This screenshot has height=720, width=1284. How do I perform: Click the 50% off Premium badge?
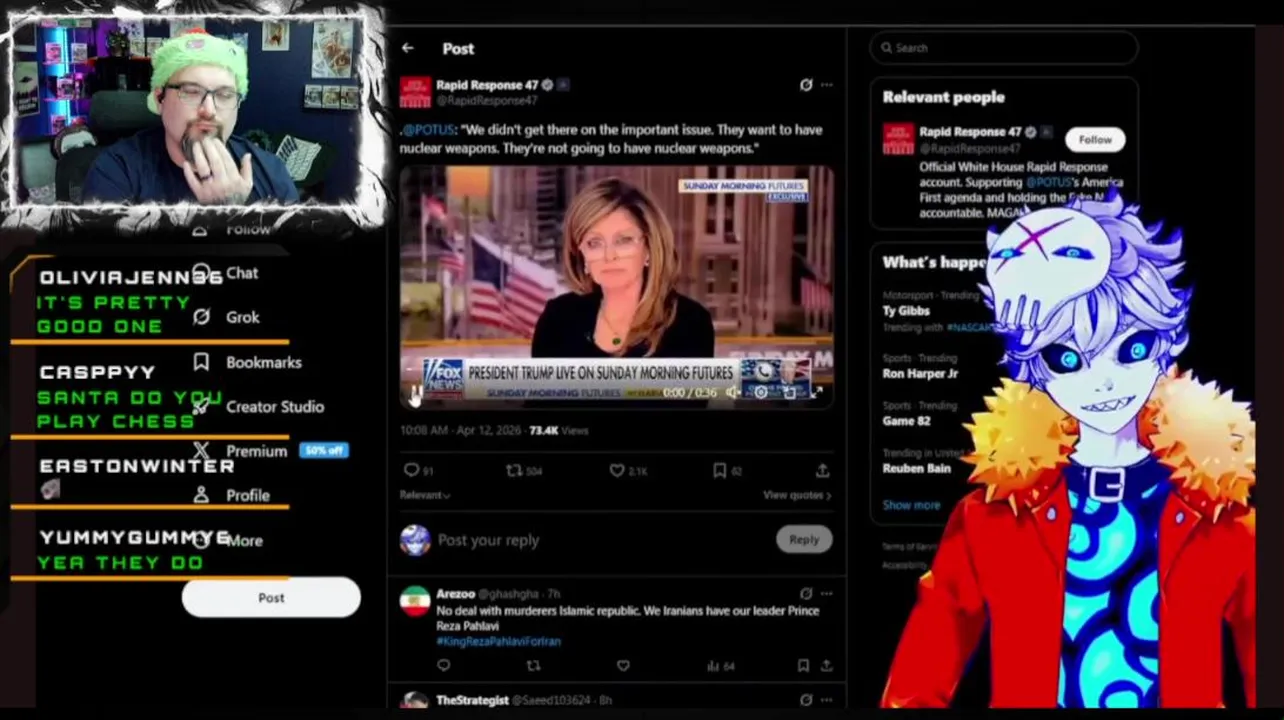(323, 451)
